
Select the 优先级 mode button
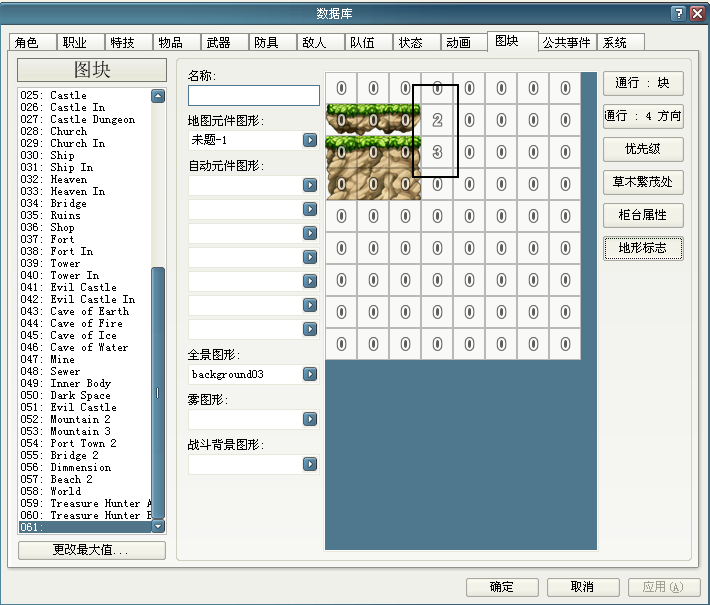click(x=643, y=149)
